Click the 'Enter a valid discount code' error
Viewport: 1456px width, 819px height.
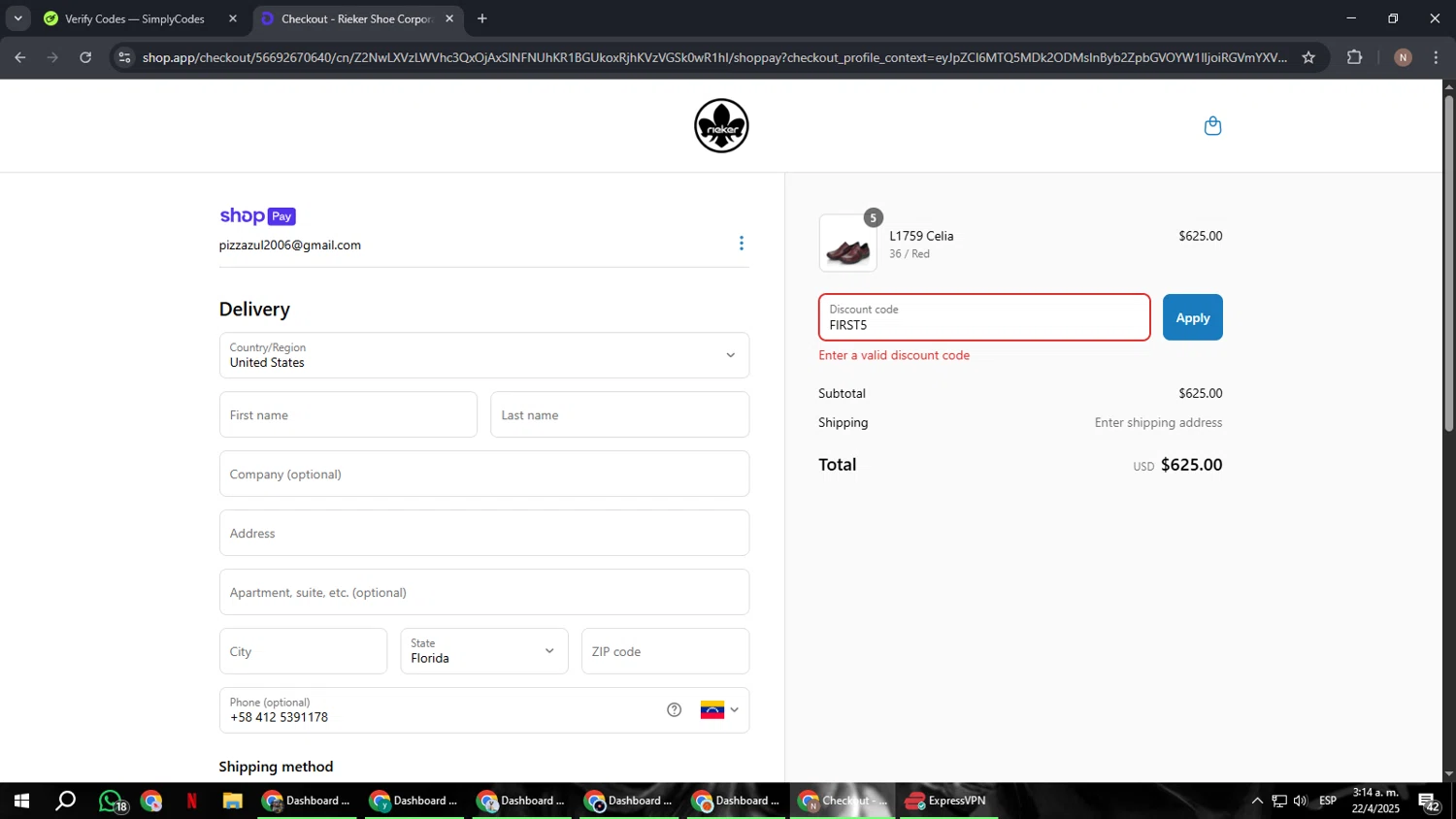click(x=894, y=355)
